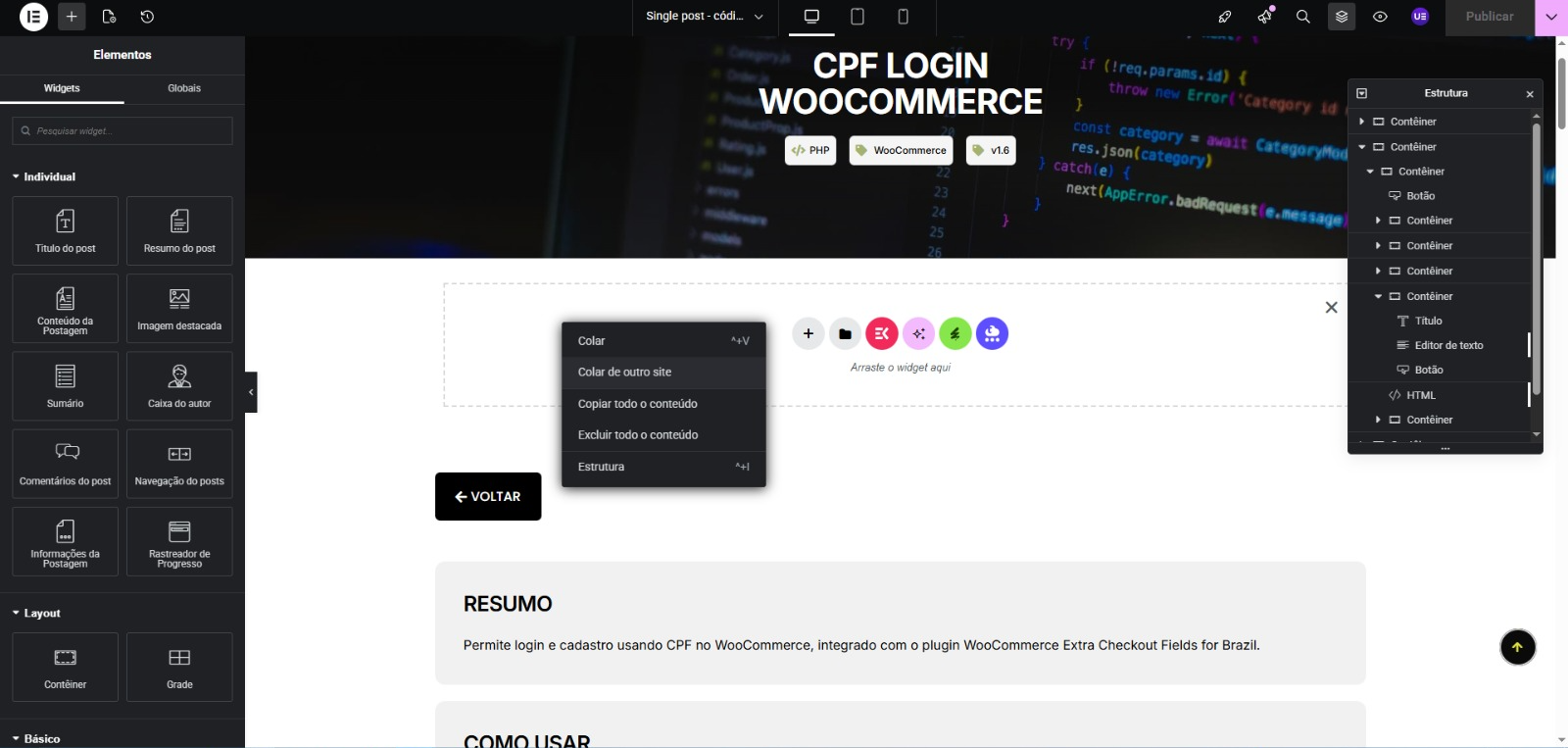Image resolution: width=1568 pixels, height=748 pixels.
Task: Open the red ElementsKit library button
Action: coord(882,334)
